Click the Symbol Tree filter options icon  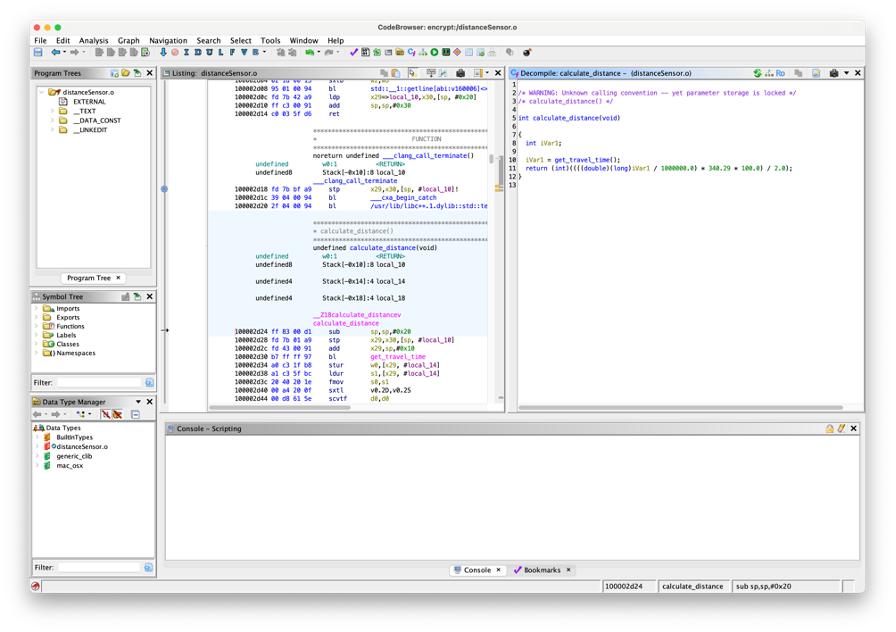point(149,382)
